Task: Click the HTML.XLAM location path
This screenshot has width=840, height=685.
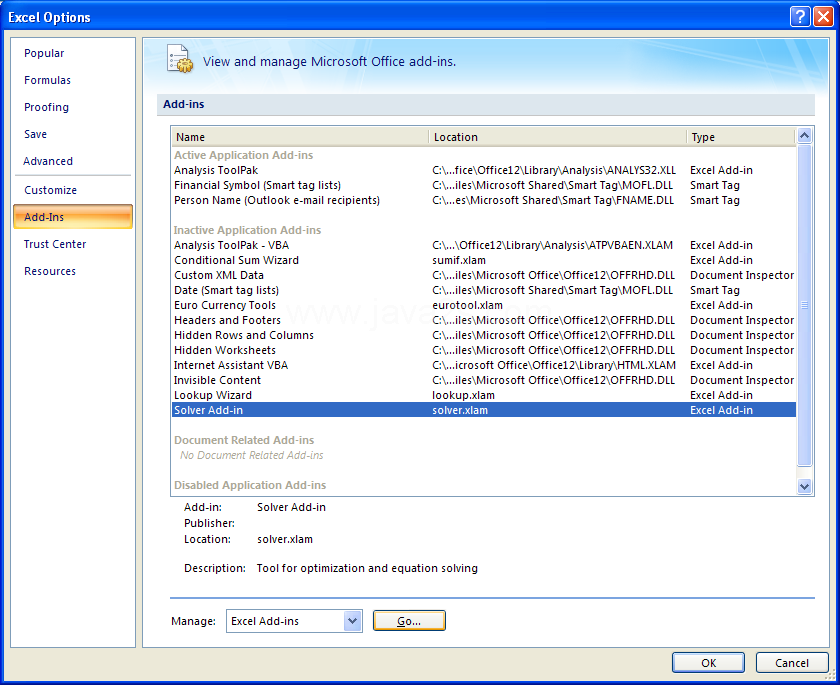Action: pyautogui.click(x=554, y=365)
